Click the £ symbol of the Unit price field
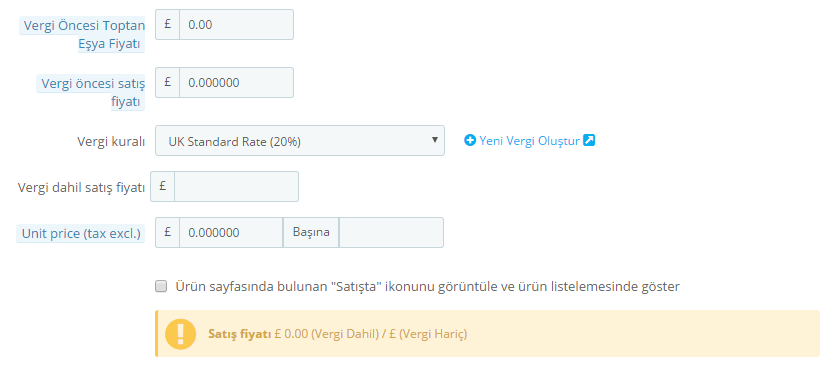 [x=168, y=233]
